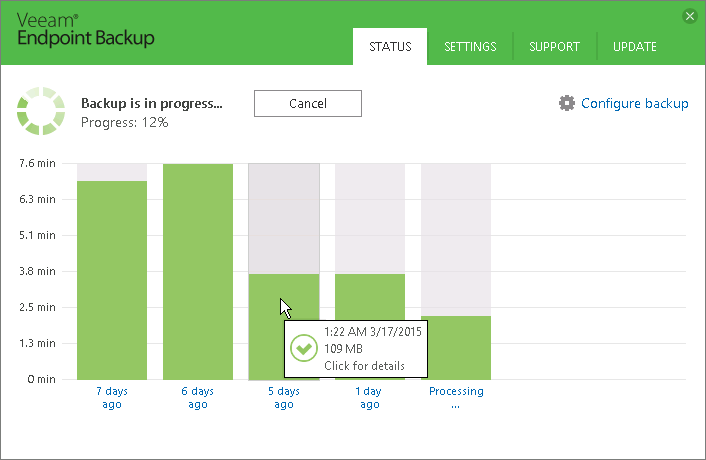Click the 5 days ago label
Image resolution: width=706 pixels, height=460 pixels.
[x=284, y=397]
